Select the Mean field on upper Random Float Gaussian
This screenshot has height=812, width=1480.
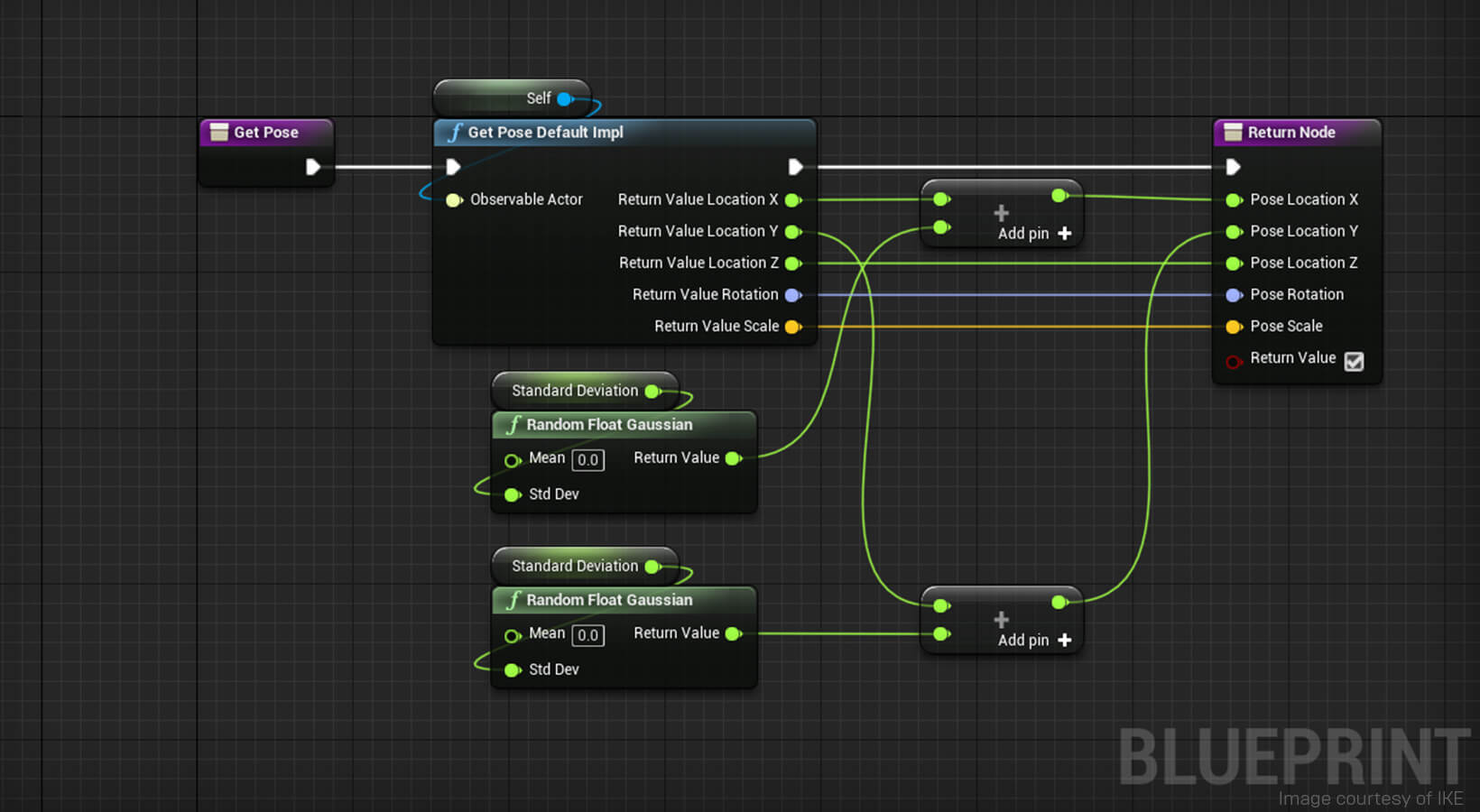click(x=587, y=459)
